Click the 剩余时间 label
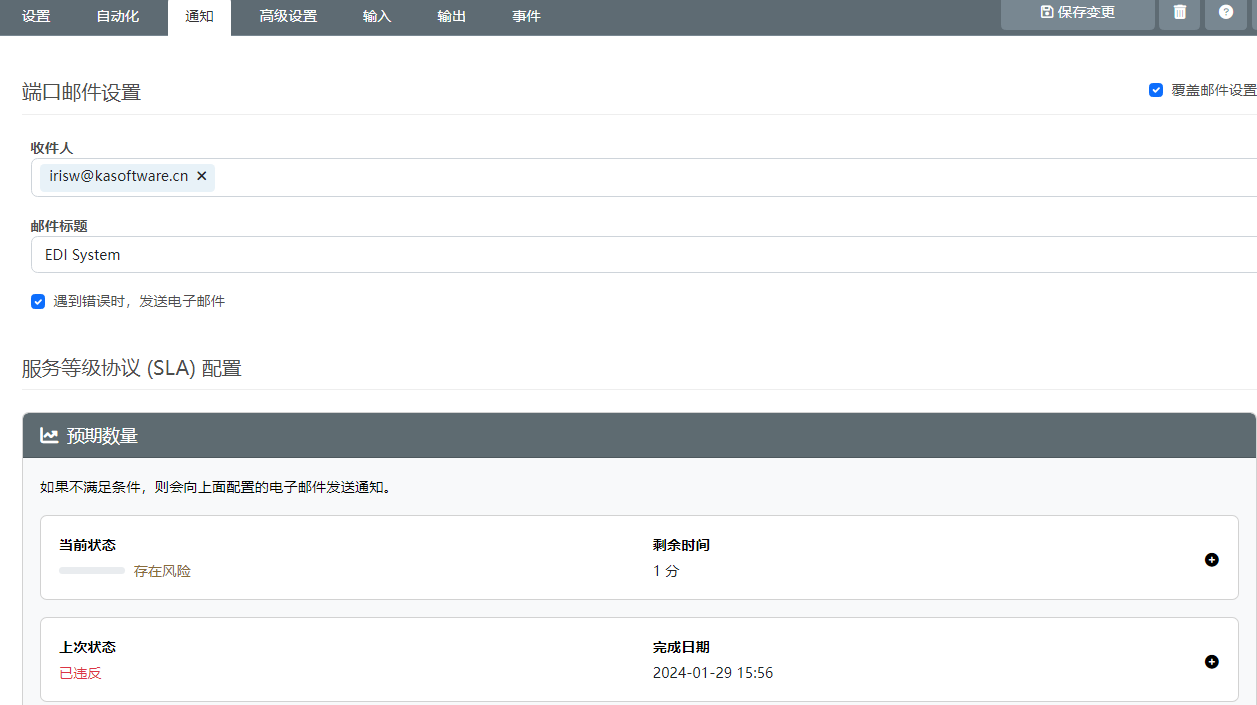The image size is (1257, 705). click(x=681, y=546)
